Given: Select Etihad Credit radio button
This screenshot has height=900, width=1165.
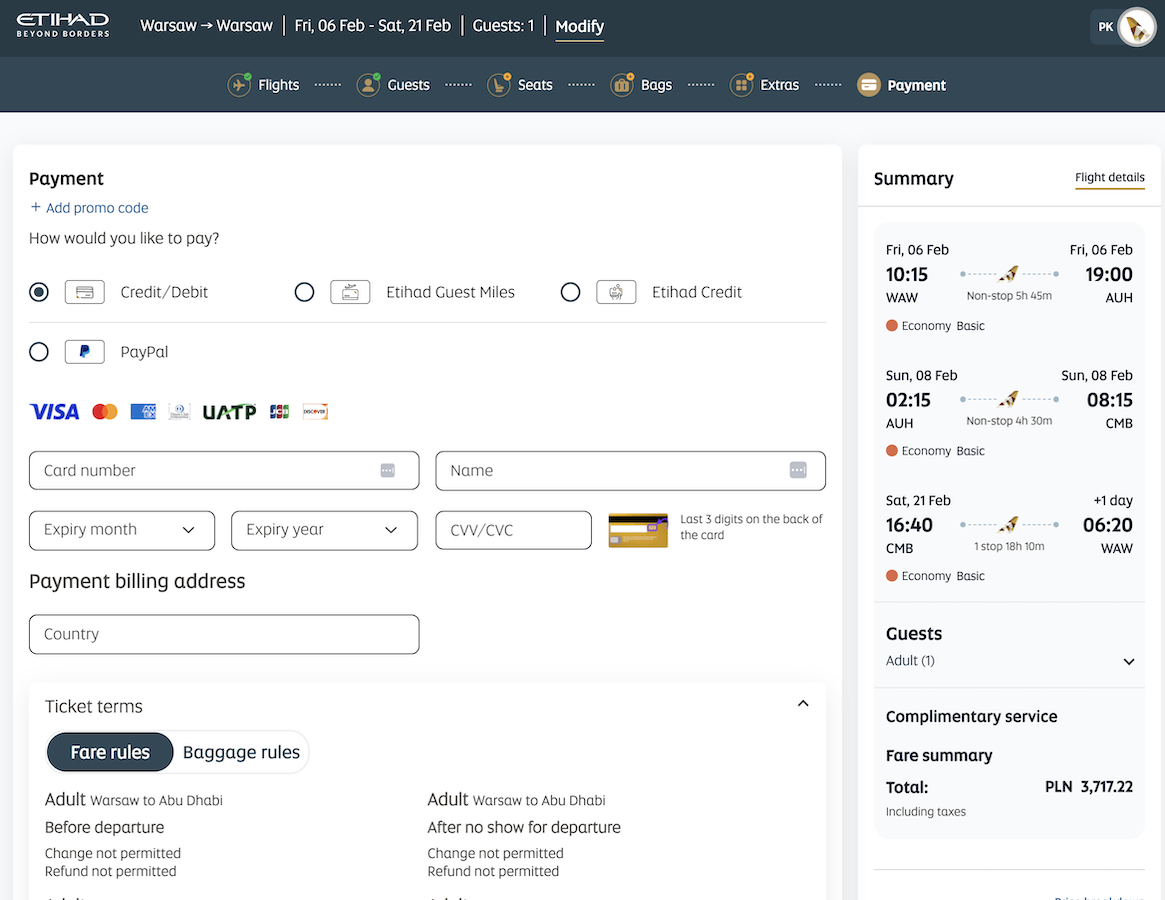Looking at the screenshot, I should pyautogui.click(x=570, y=292).
